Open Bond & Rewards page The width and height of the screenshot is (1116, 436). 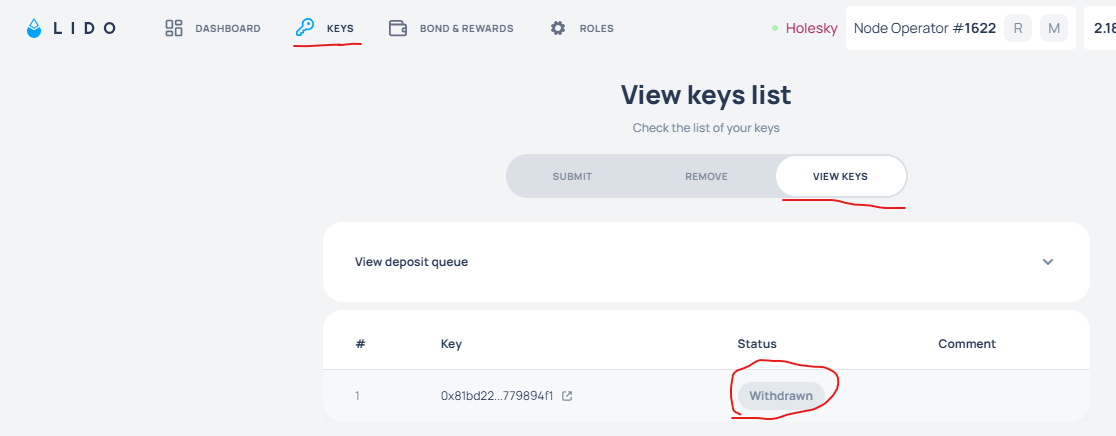[x=466, y=29]
